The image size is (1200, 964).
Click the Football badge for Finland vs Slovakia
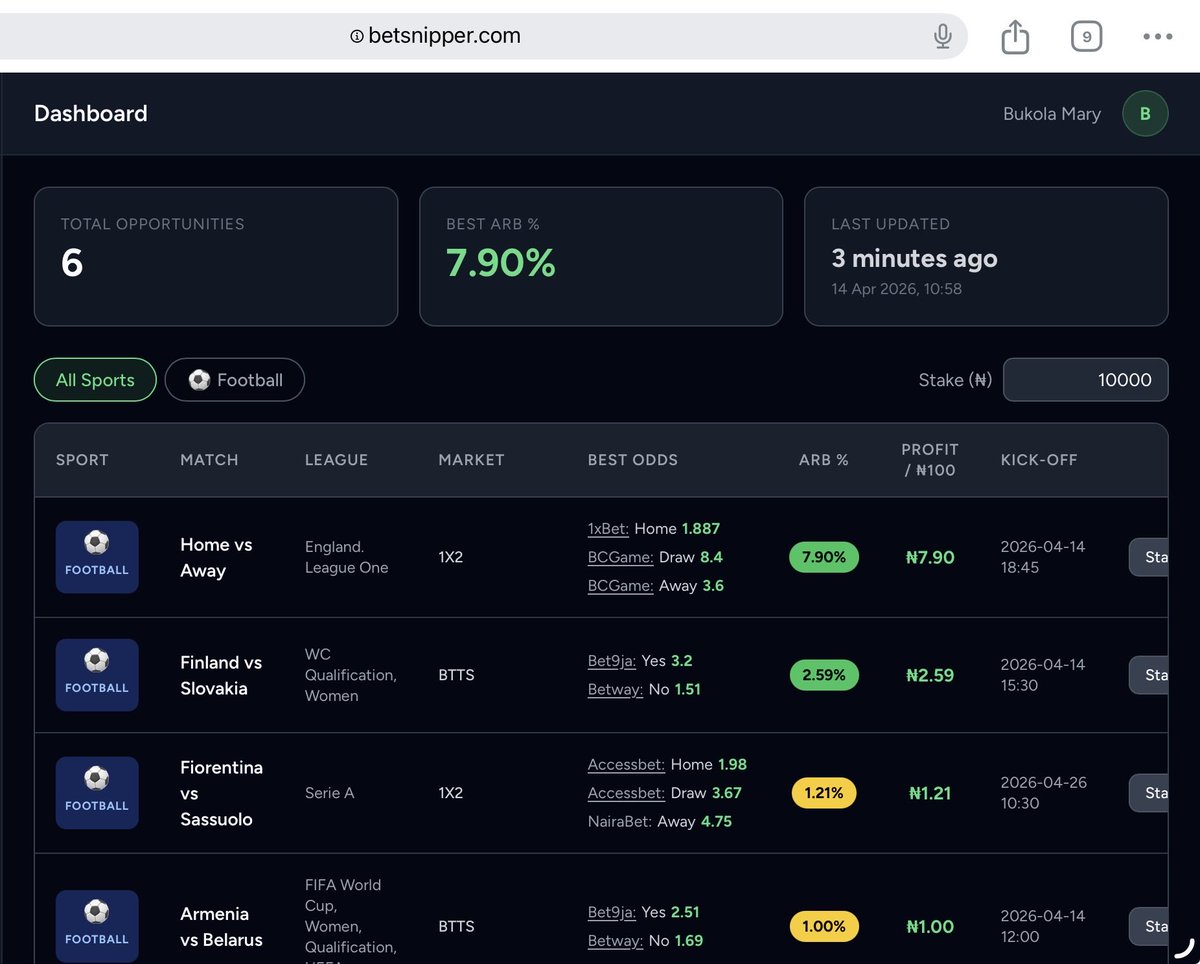[x=97, y=675]
